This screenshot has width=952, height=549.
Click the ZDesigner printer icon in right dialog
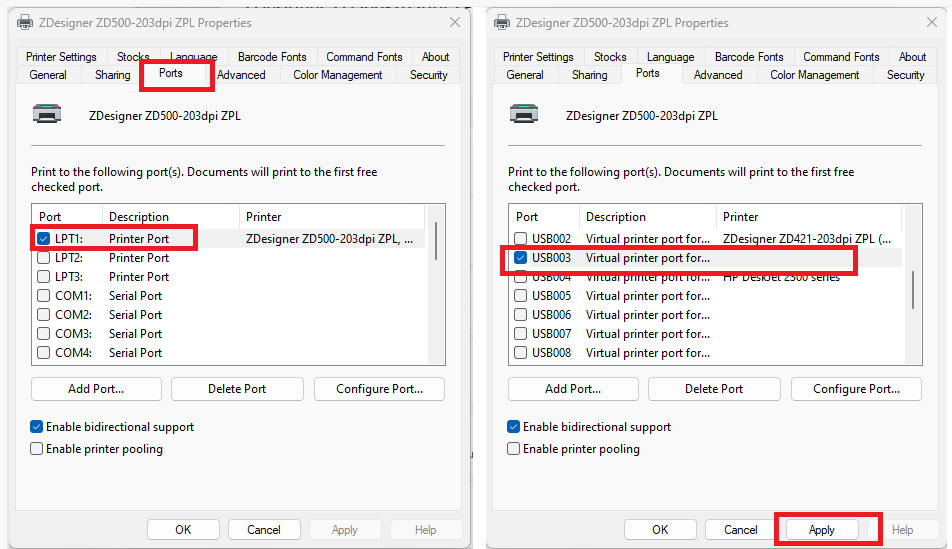click(524, 114)
